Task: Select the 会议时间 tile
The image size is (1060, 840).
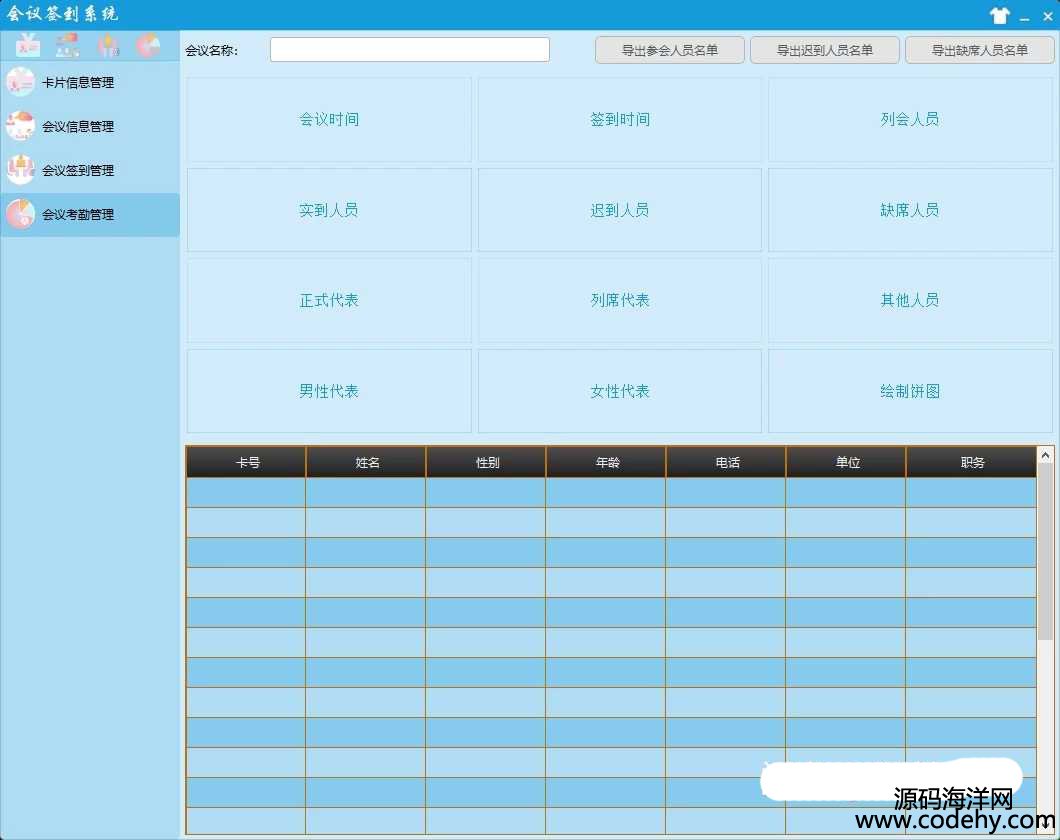Action: pos(329,120)
